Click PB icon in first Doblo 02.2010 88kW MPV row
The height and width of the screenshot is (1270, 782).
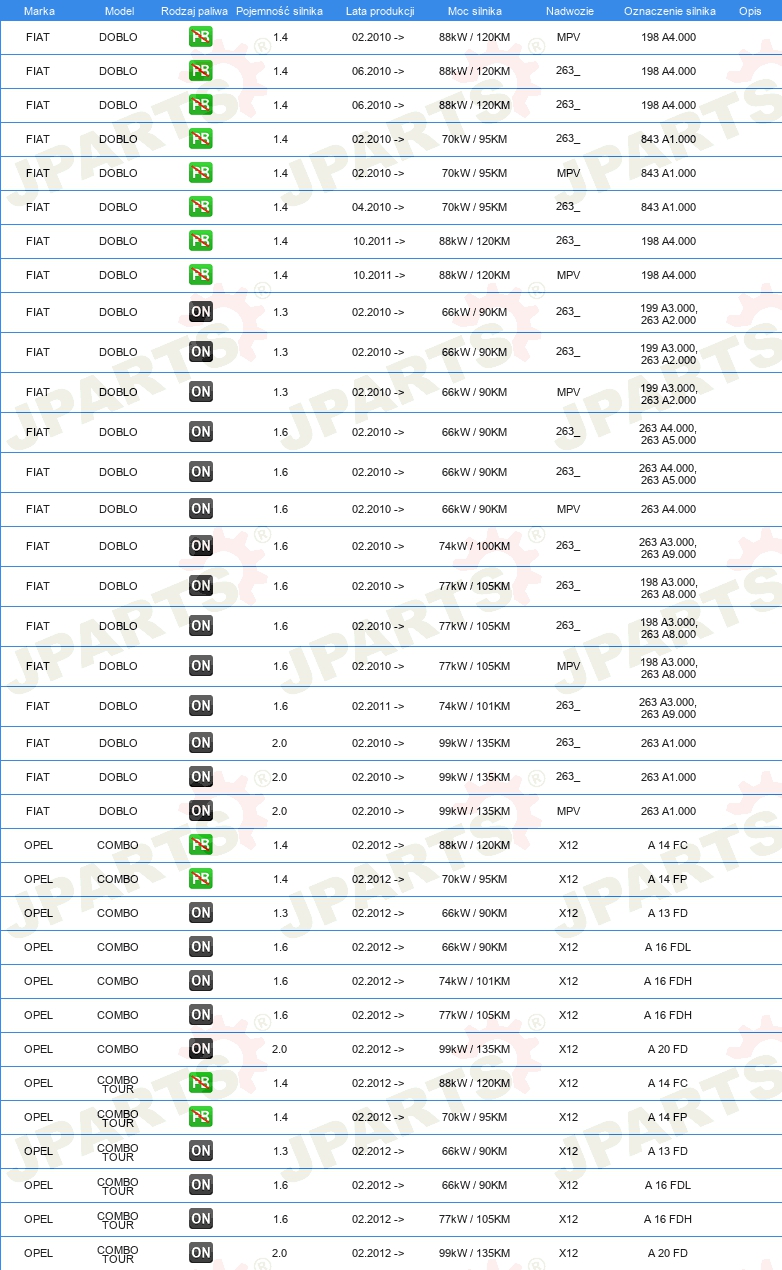point(201,37)
